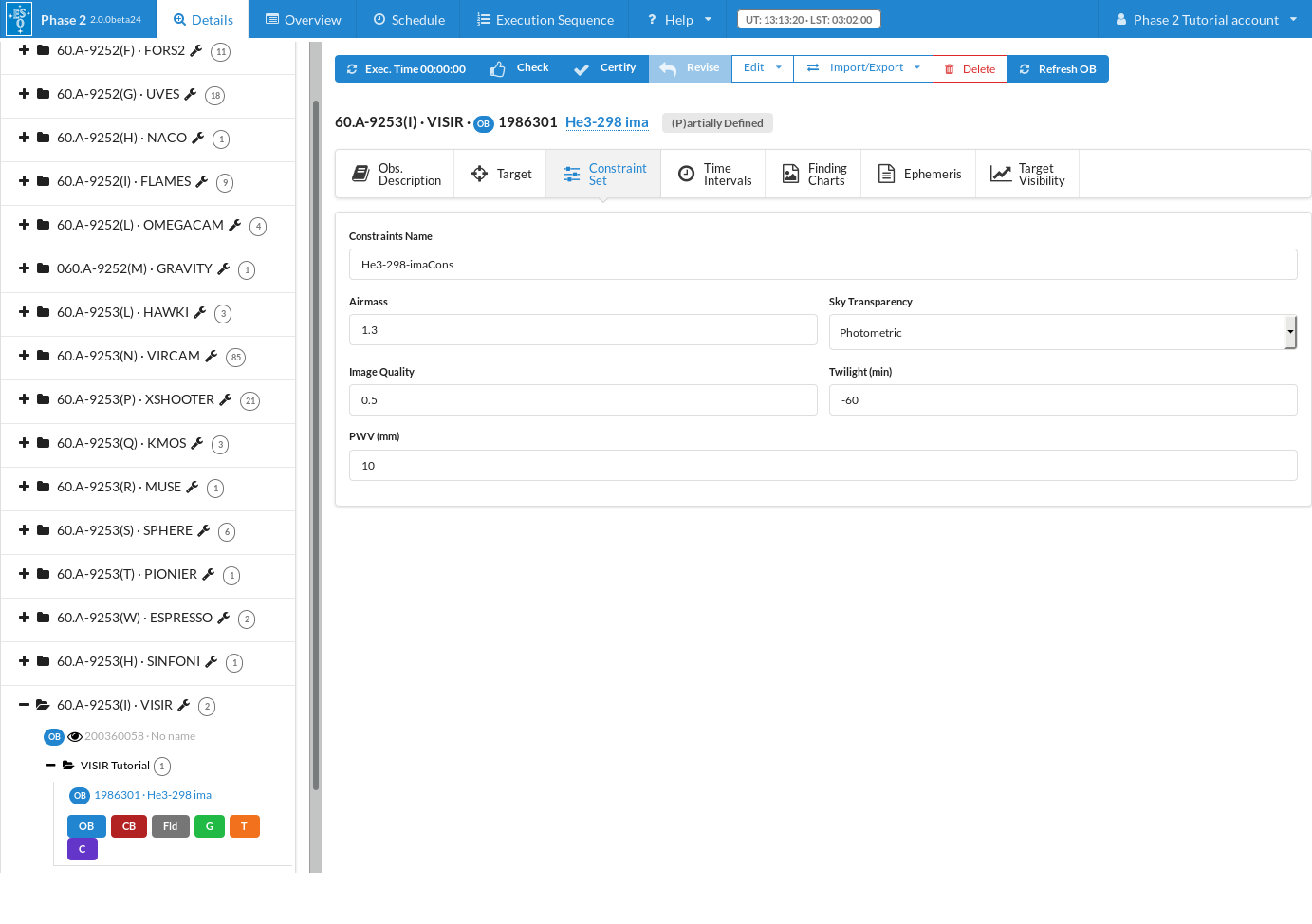Open the Import/Export dropdown
The height and width of the screenshot is (924, 1312).
point(863,68)
